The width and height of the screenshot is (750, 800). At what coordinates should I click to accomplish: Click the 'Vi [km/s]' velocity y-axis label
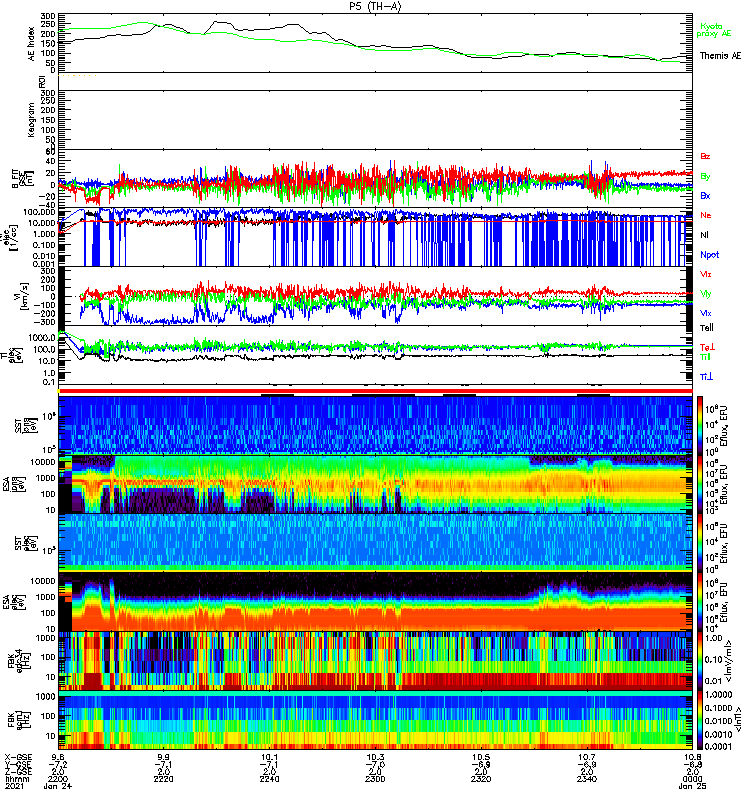[23, 297]
